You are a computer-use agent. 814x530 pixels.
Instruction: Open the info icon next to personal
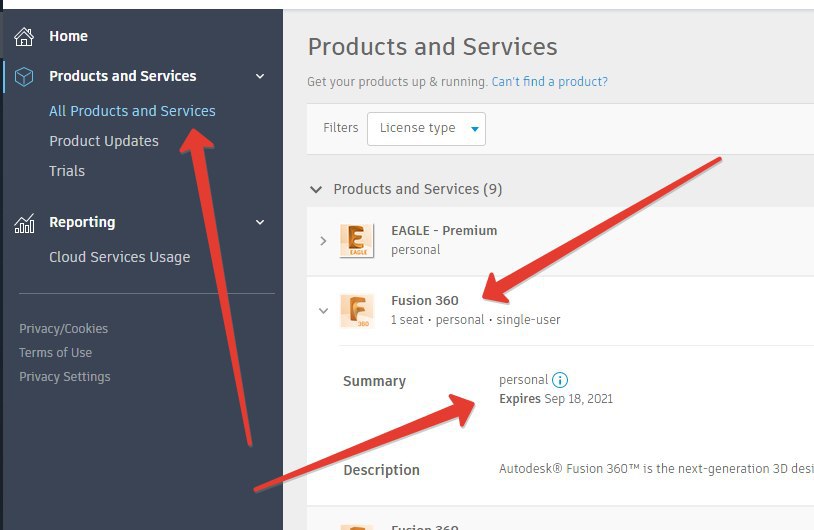pyautogui.click(x=560, y=380)
